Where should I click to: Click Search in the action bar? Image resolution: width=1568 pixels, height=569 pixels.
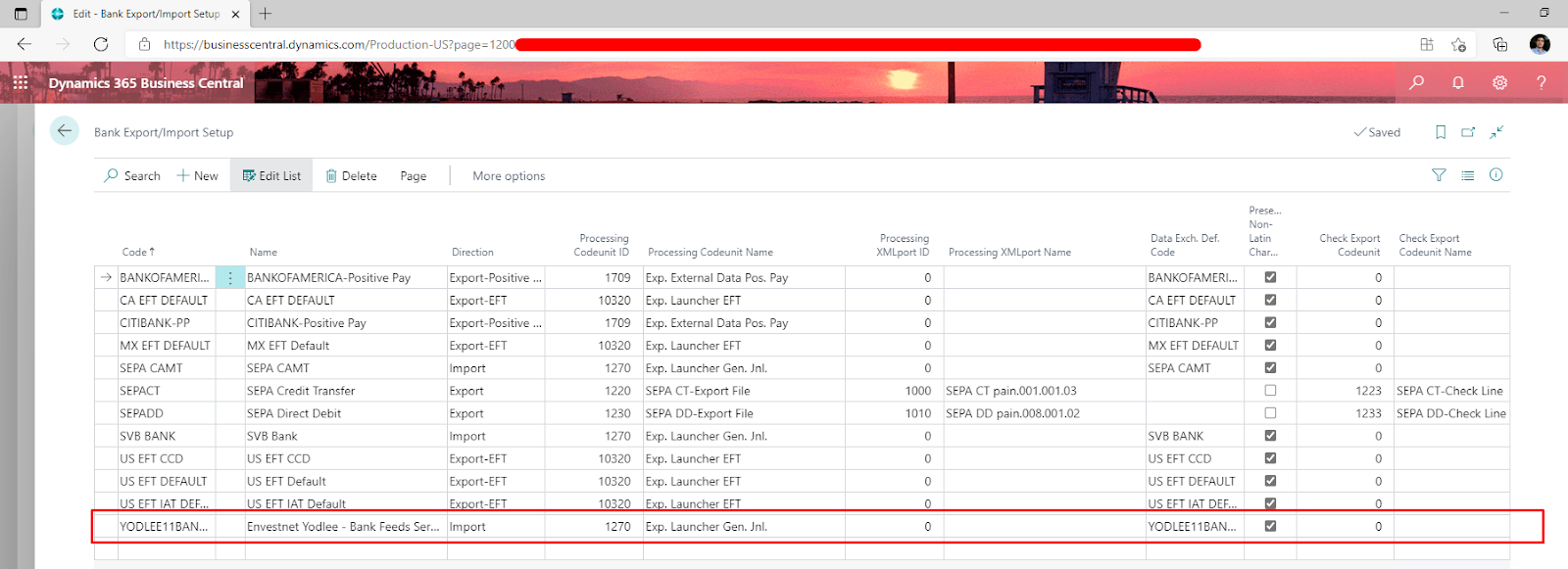[x=132, y=175]
